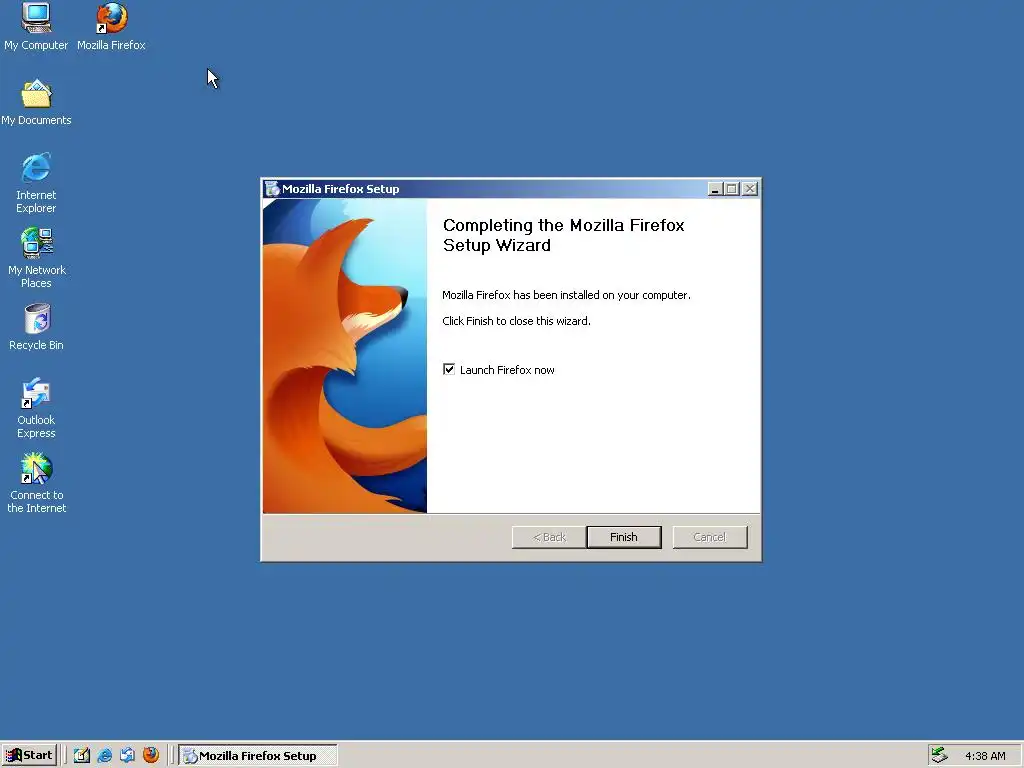Close the Mozilla Firefox Setup dialog
Viewport: 1024px width, 768px height.
750,189
